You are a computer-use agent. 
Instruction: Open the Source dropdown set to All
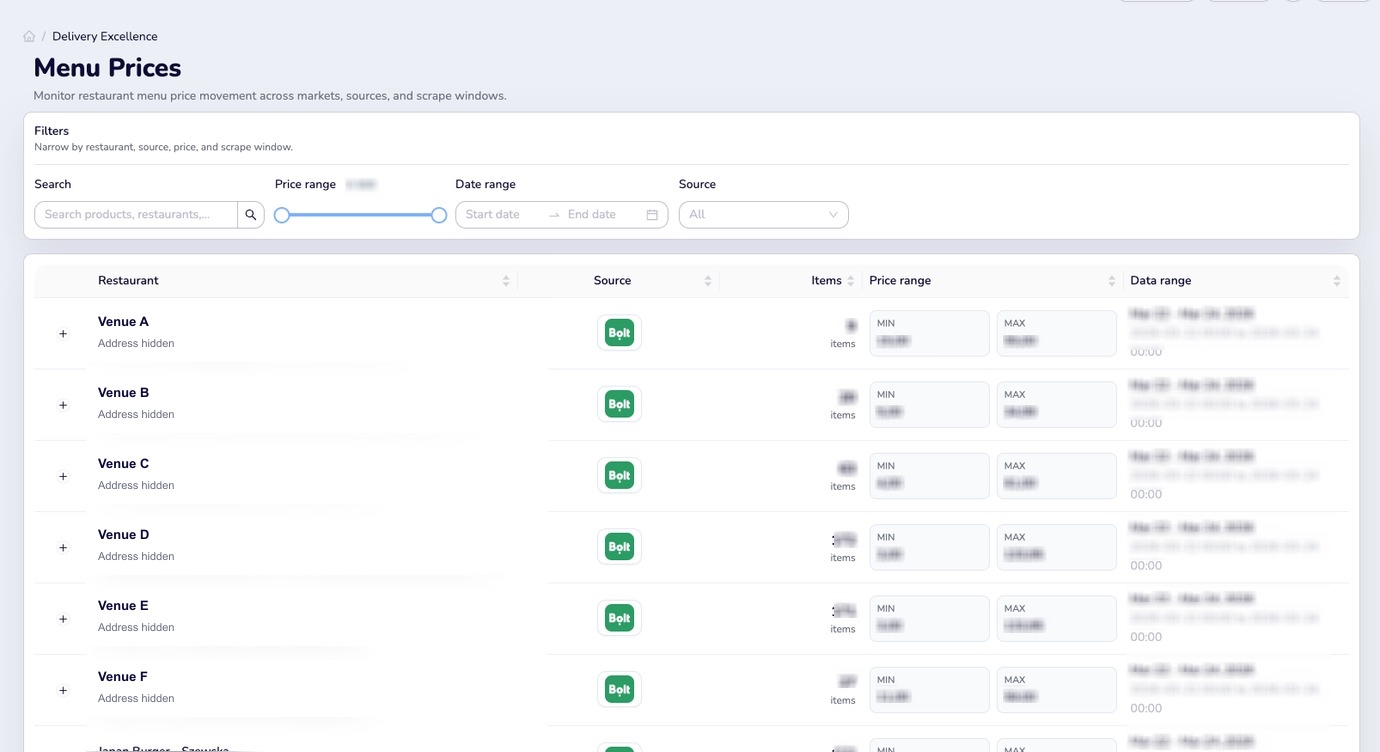pos(764,215)
